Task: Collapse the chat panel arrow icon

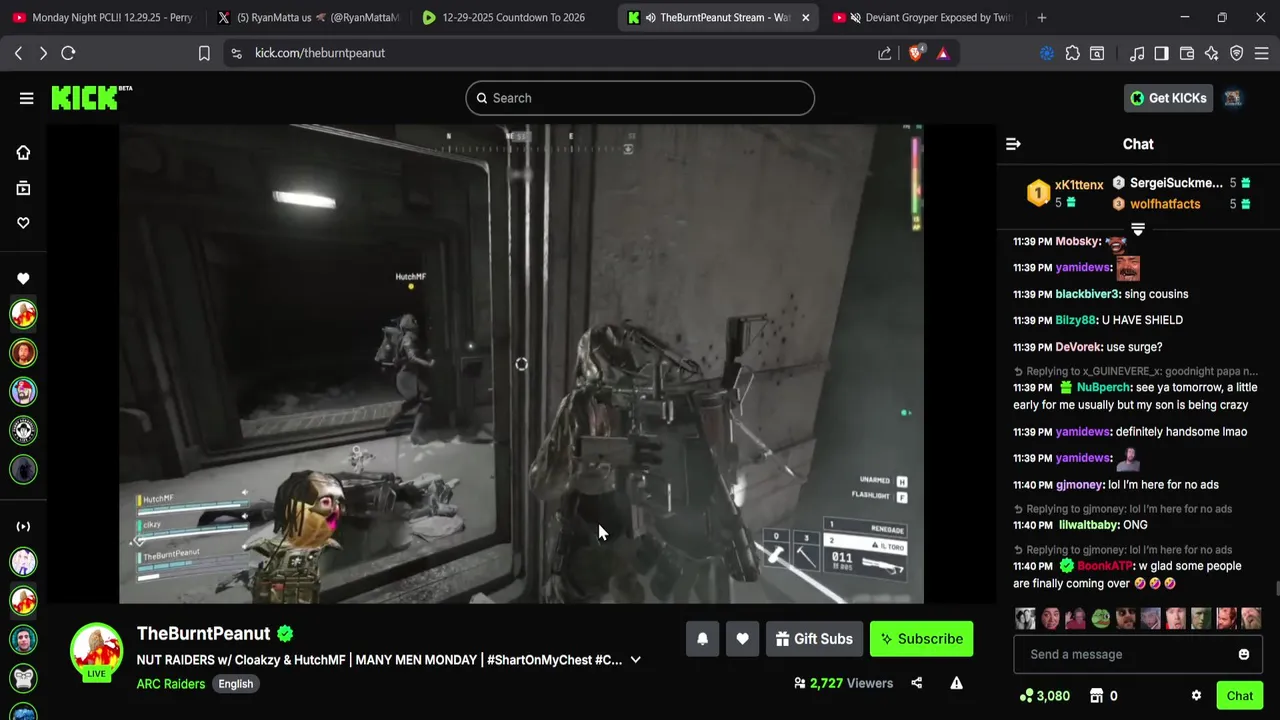Action: 1013,144
